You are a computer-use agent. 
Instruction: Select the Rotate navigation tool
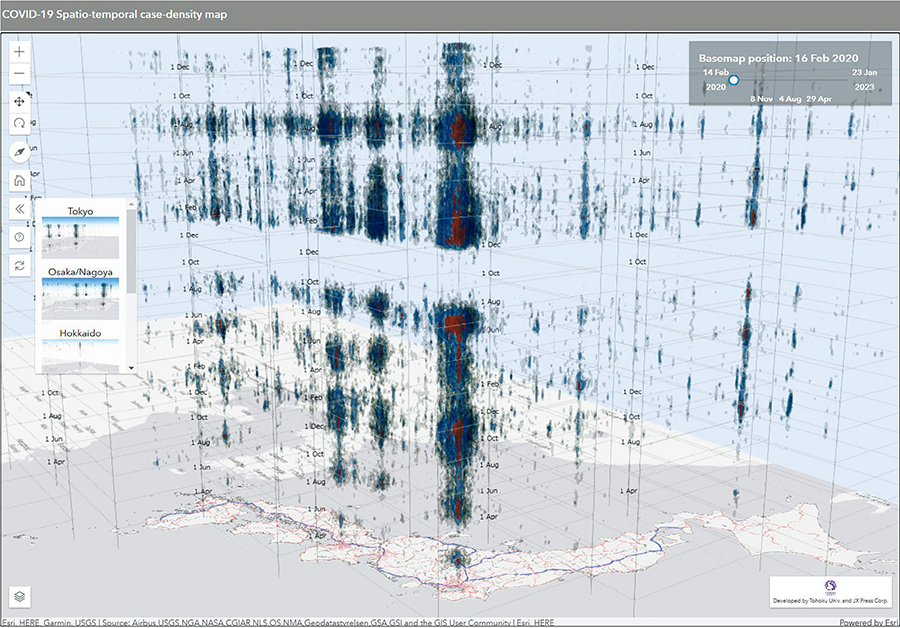(x=20, y=123)
